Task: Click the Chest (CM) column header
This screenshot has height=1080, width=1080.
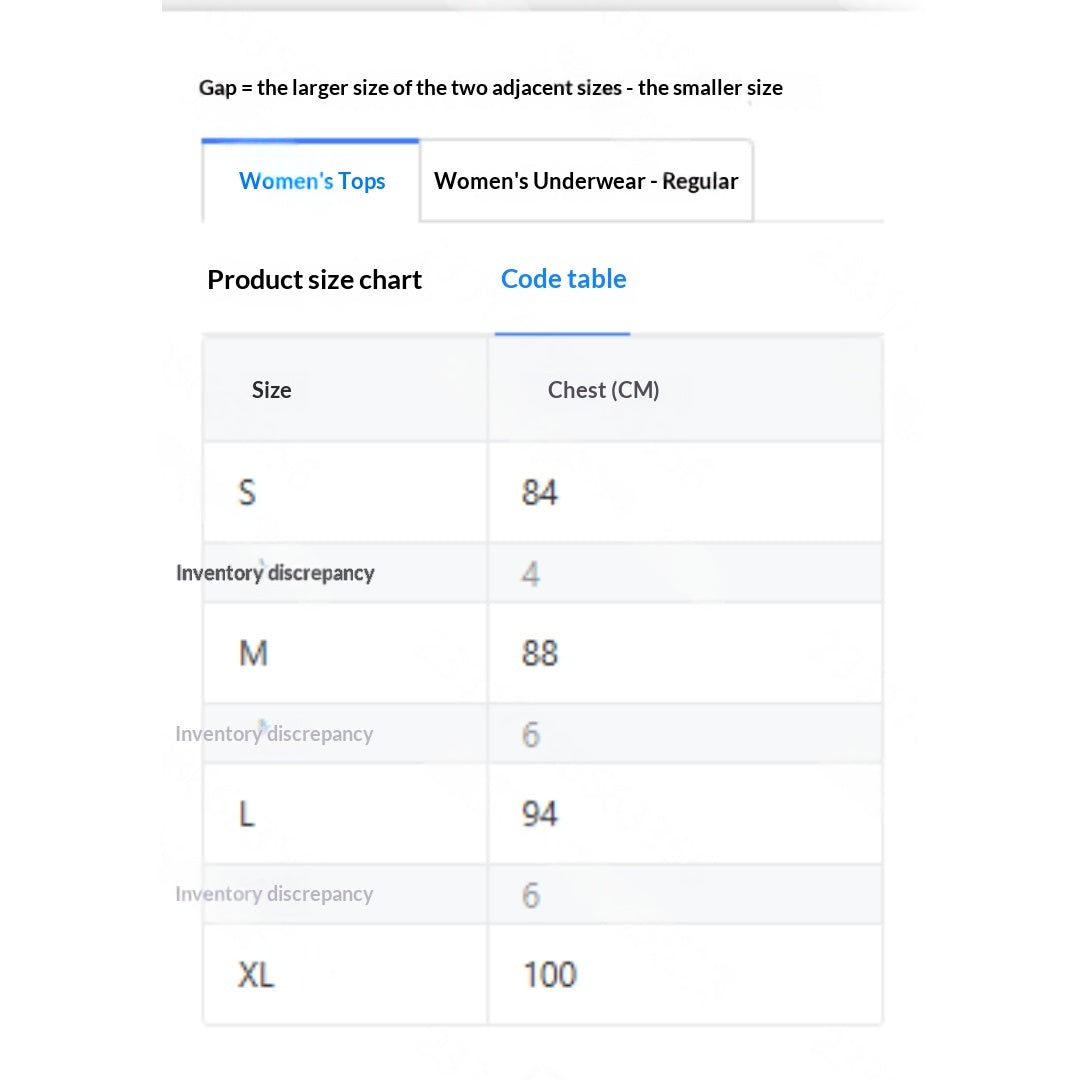Action: (603, 390)
